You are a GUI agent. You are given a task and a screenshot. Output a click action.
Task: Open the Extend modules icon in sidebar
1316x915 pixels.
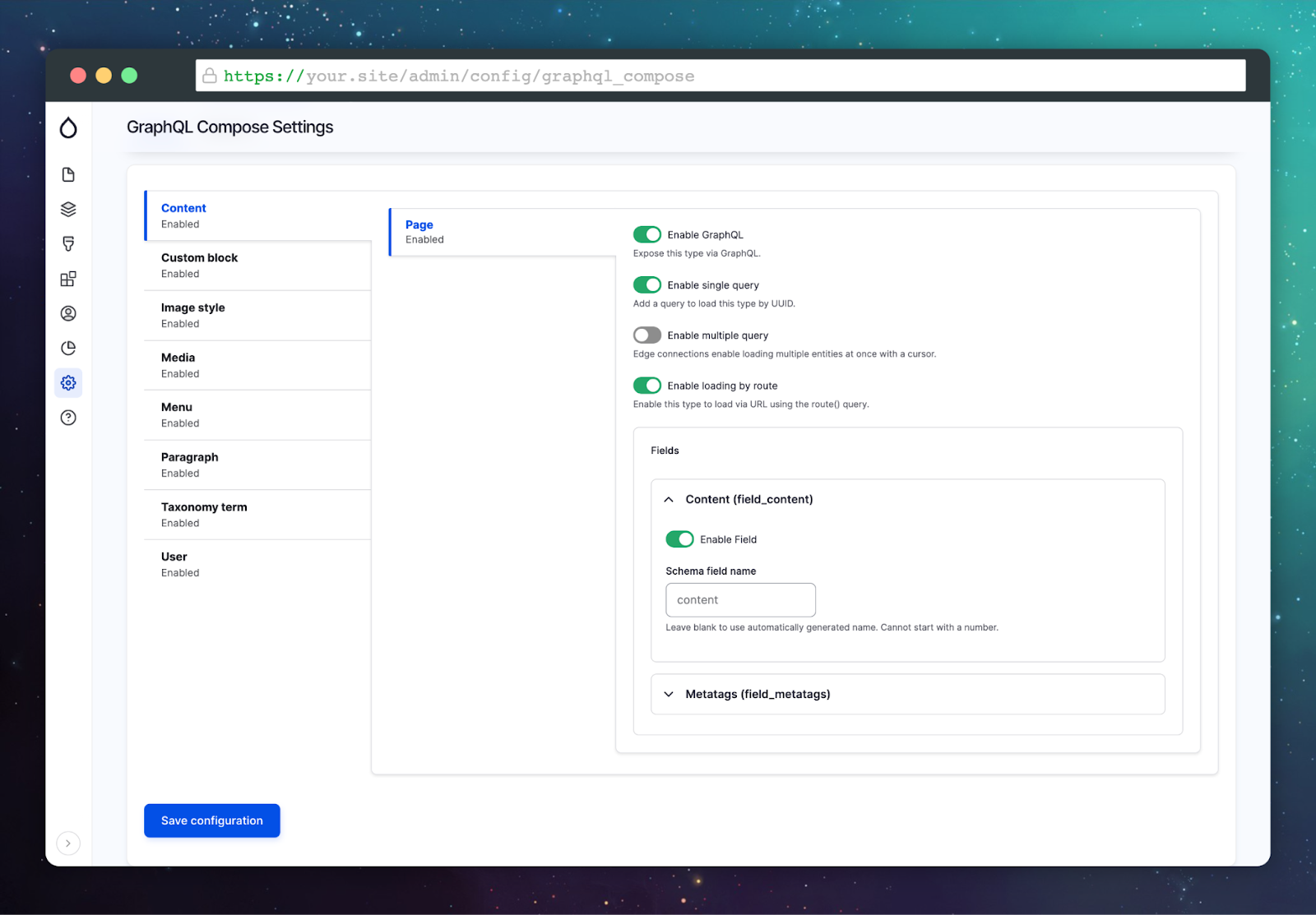pyautogui.click(x=68, y=279)
